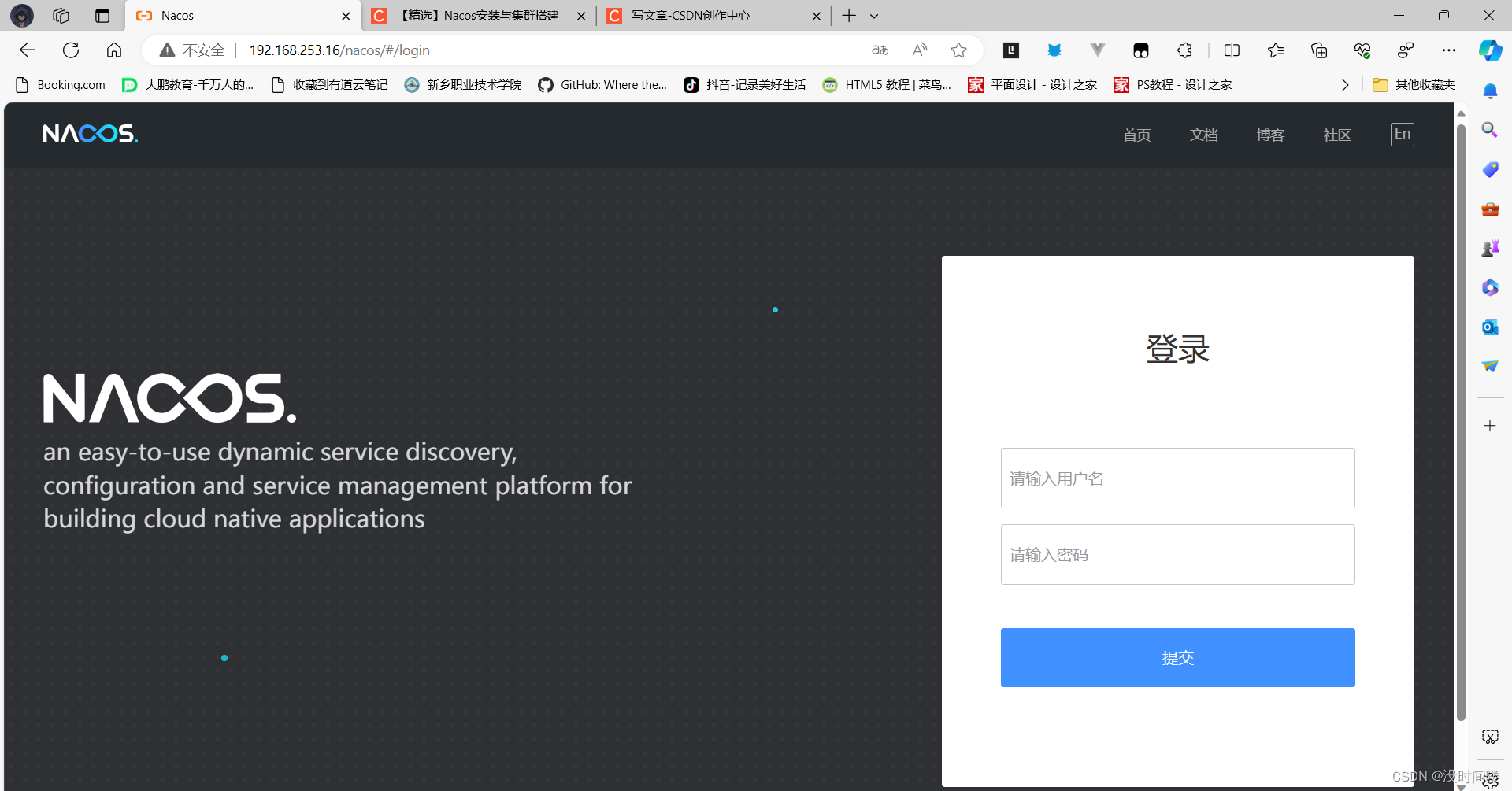1512x791 pixels.
Task: Open the GitHub bookmark
Action: [602, 85]
